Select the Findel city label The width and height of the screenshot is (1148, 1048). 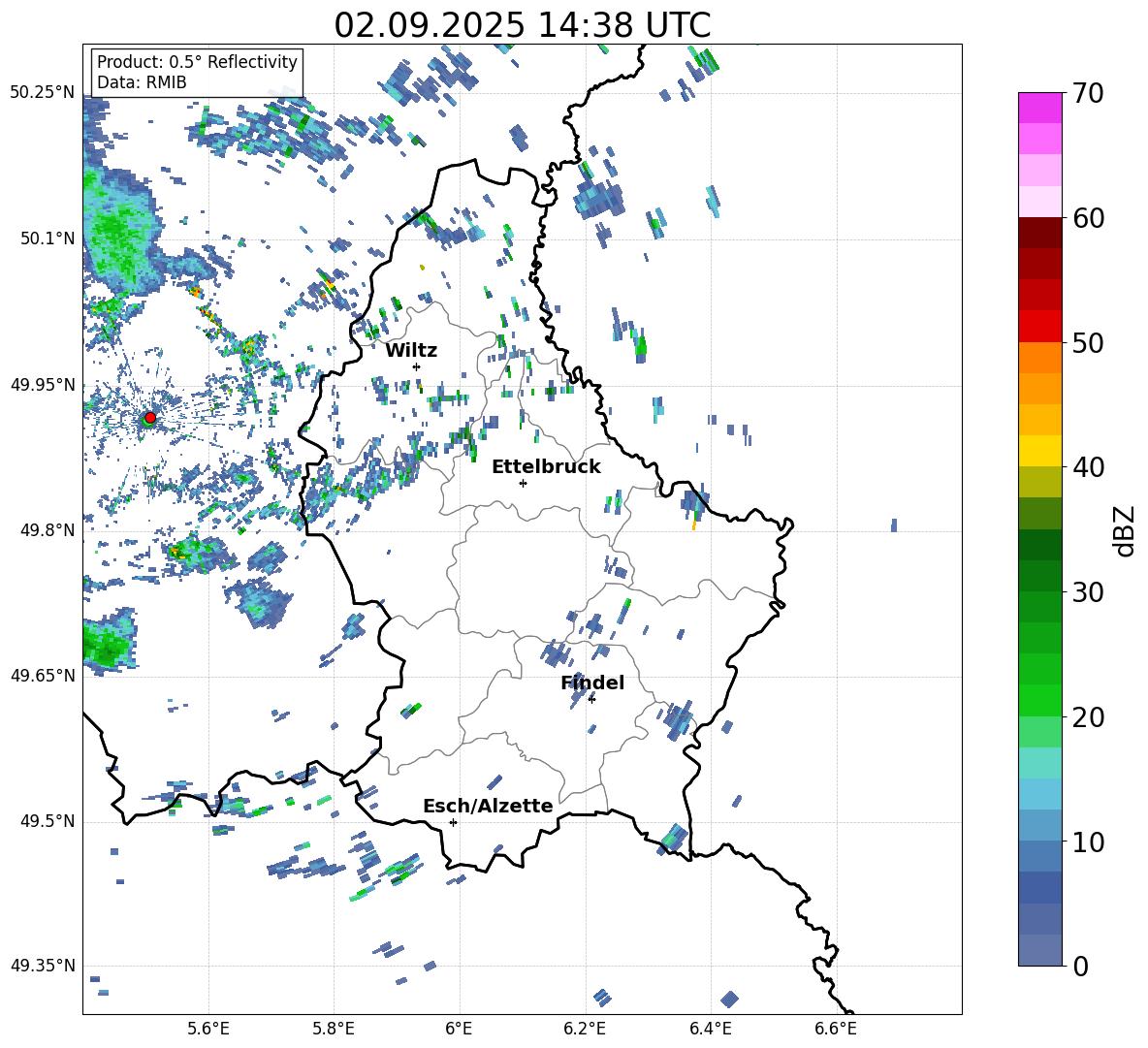pos(592,683)
